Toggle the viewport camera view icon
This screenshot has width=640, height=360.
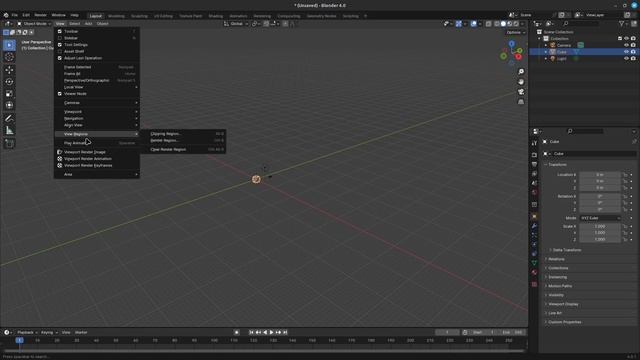pos(521,92)
